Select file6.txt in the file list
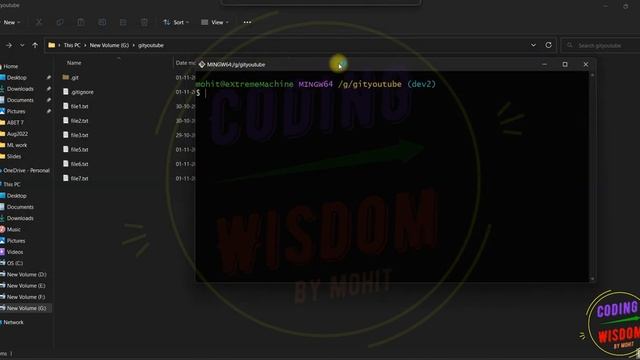The image size is (640, 360). click(x=76, y=164)
